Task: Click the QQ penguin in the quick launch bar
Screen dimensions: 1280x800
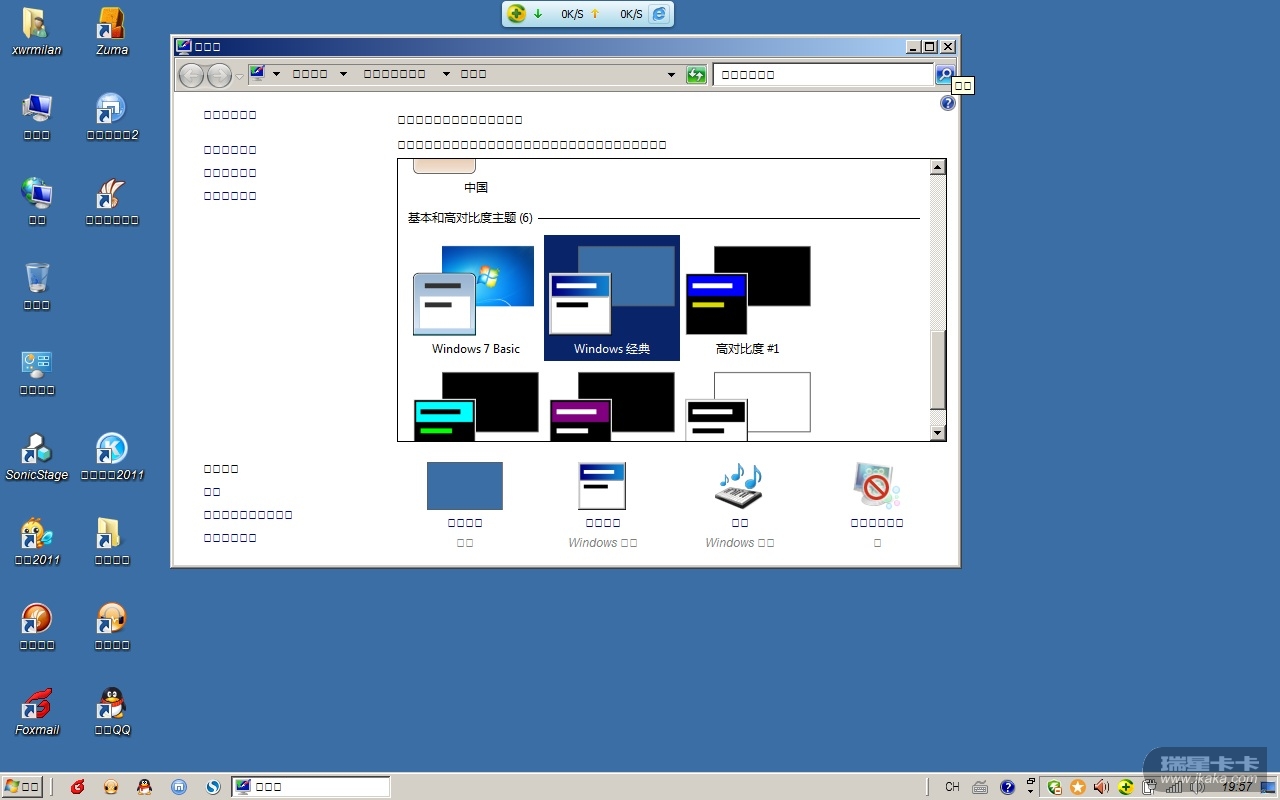Action: pyautogui.click(x=144, y=787)
